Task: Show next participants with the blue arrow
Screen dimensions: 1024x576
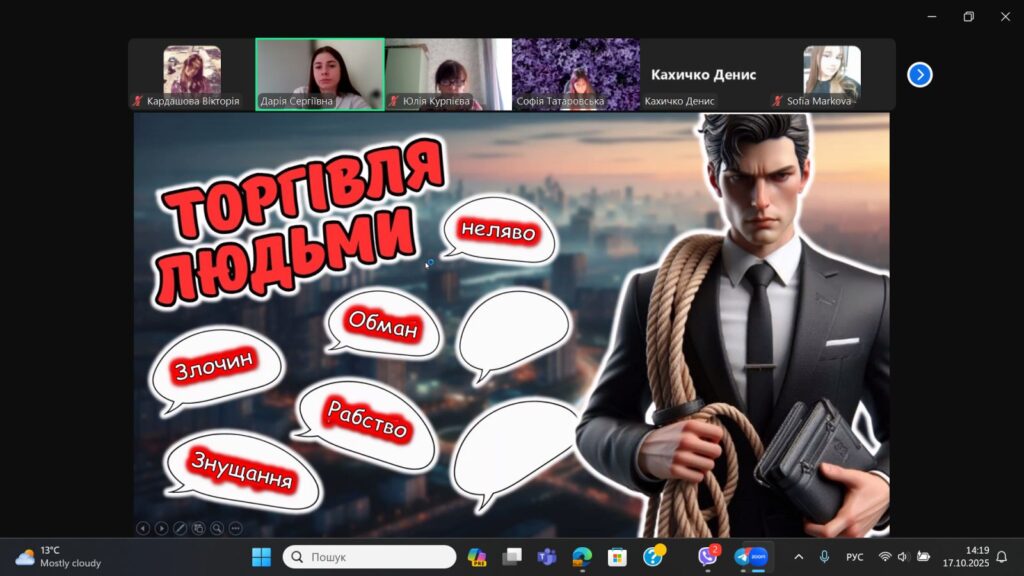Action: click(919, 75)
